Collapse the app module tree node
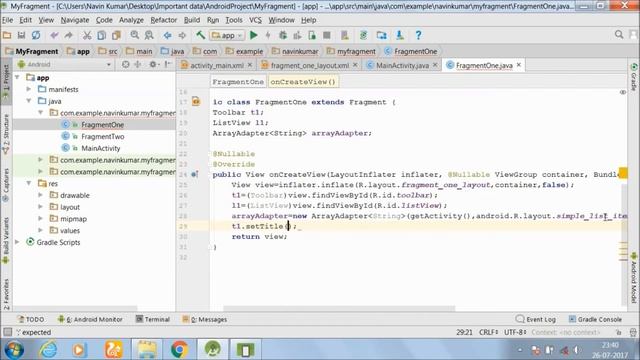This screenshot has height=360, width=640. pos(17,77)
